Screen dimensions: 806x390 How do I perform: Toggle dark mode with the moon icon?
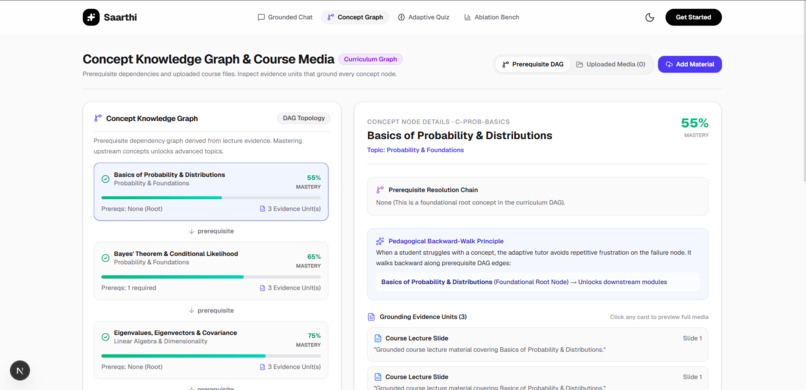650,17
